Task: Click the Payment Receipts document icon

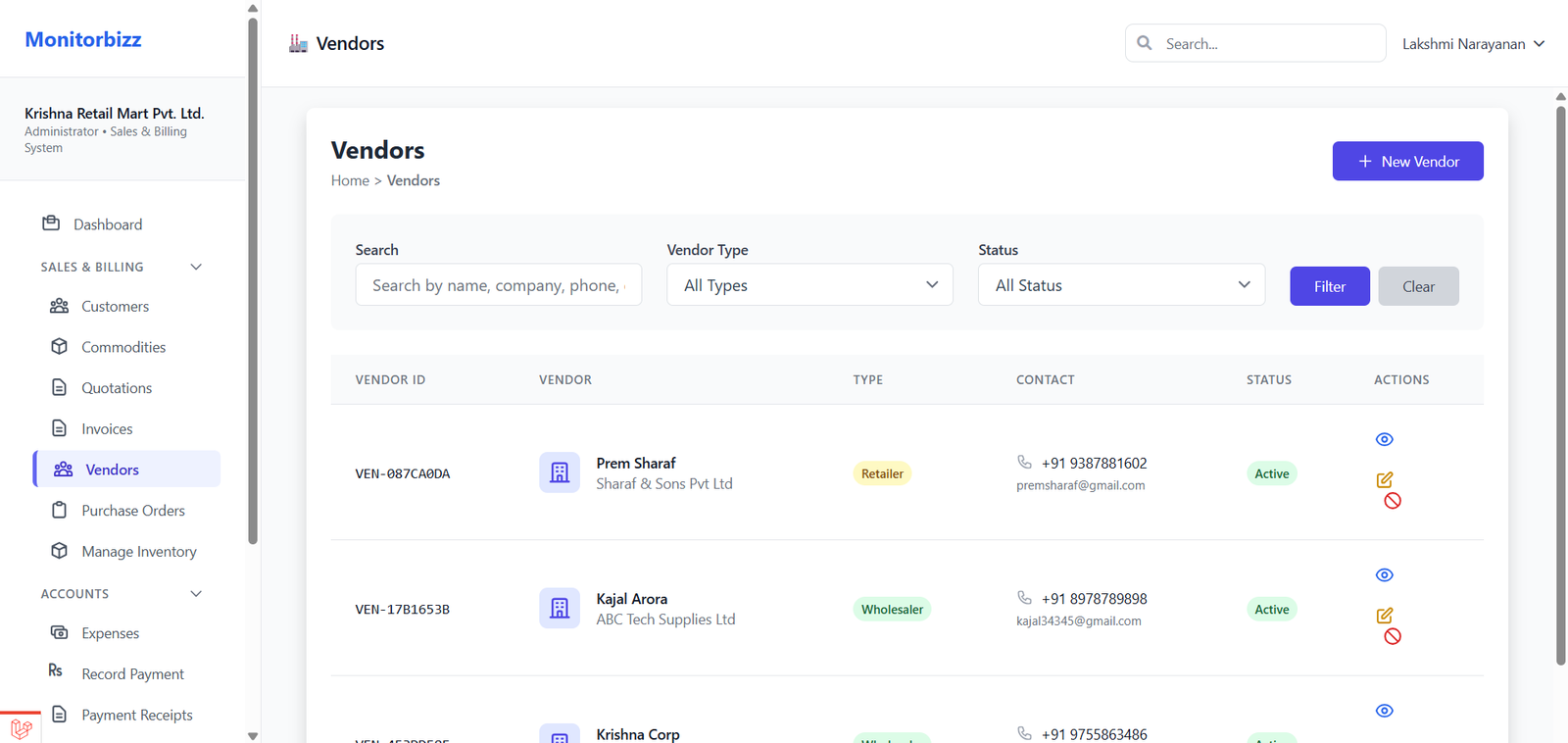Action: pyautogui.click(x=59, y=715)
